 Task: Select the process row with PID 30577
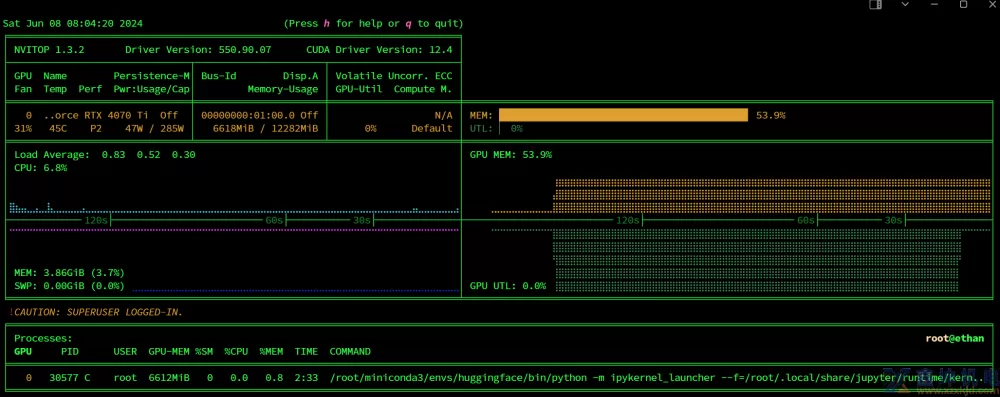tap(499, 377)
